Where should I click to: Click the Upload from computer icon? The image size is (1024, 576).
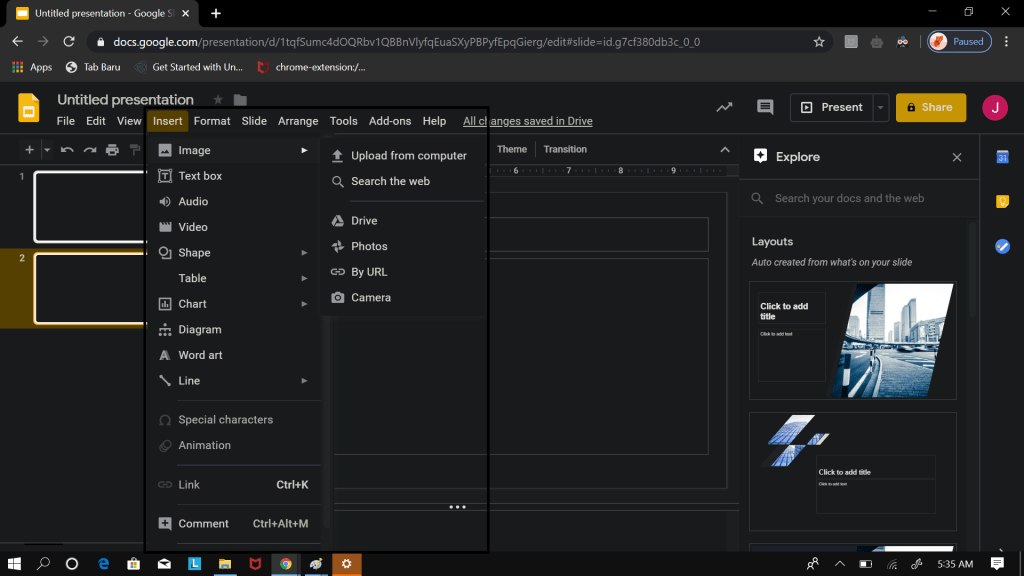coord(338,156)
